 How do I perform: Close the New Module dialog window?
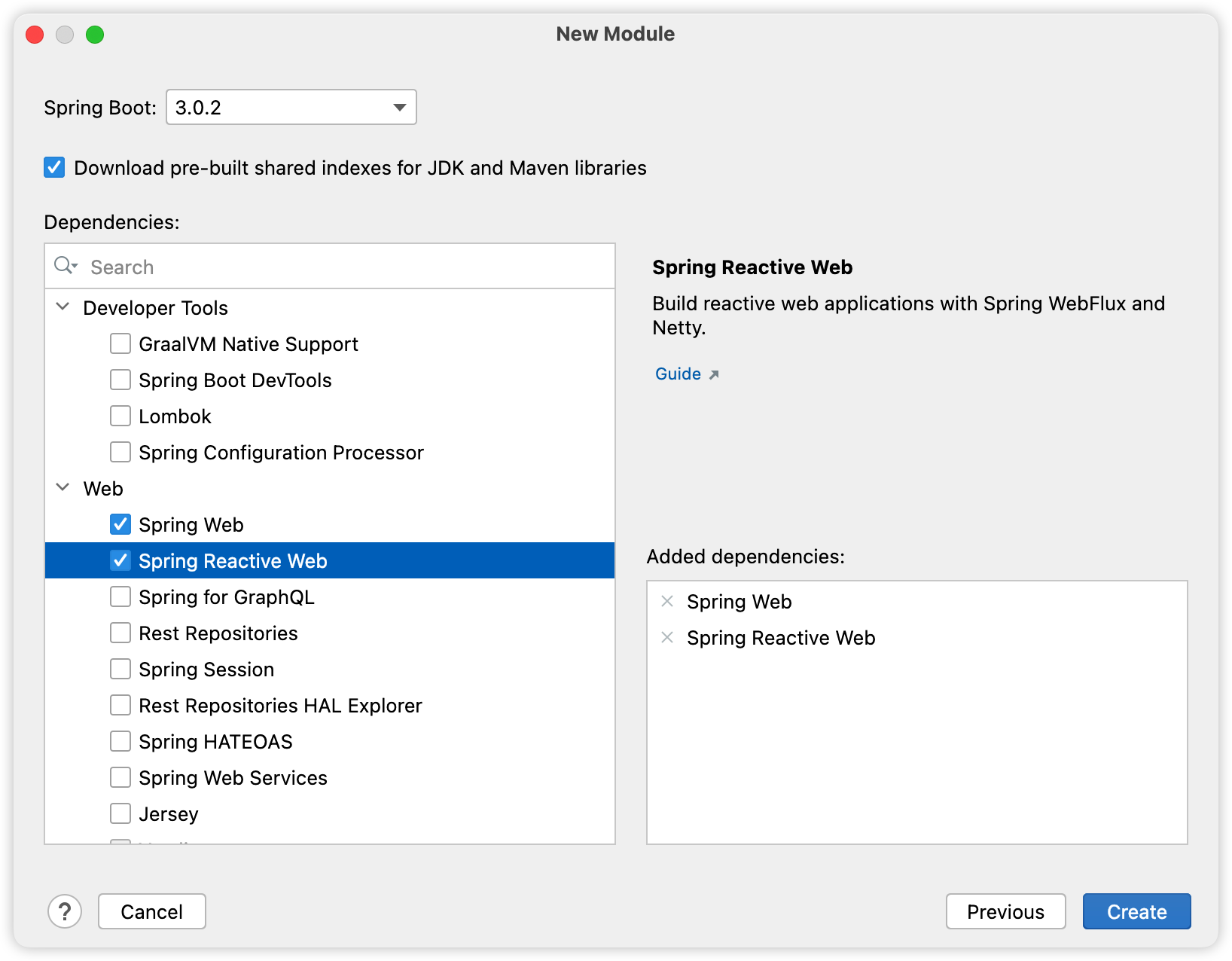pos(35,35)
